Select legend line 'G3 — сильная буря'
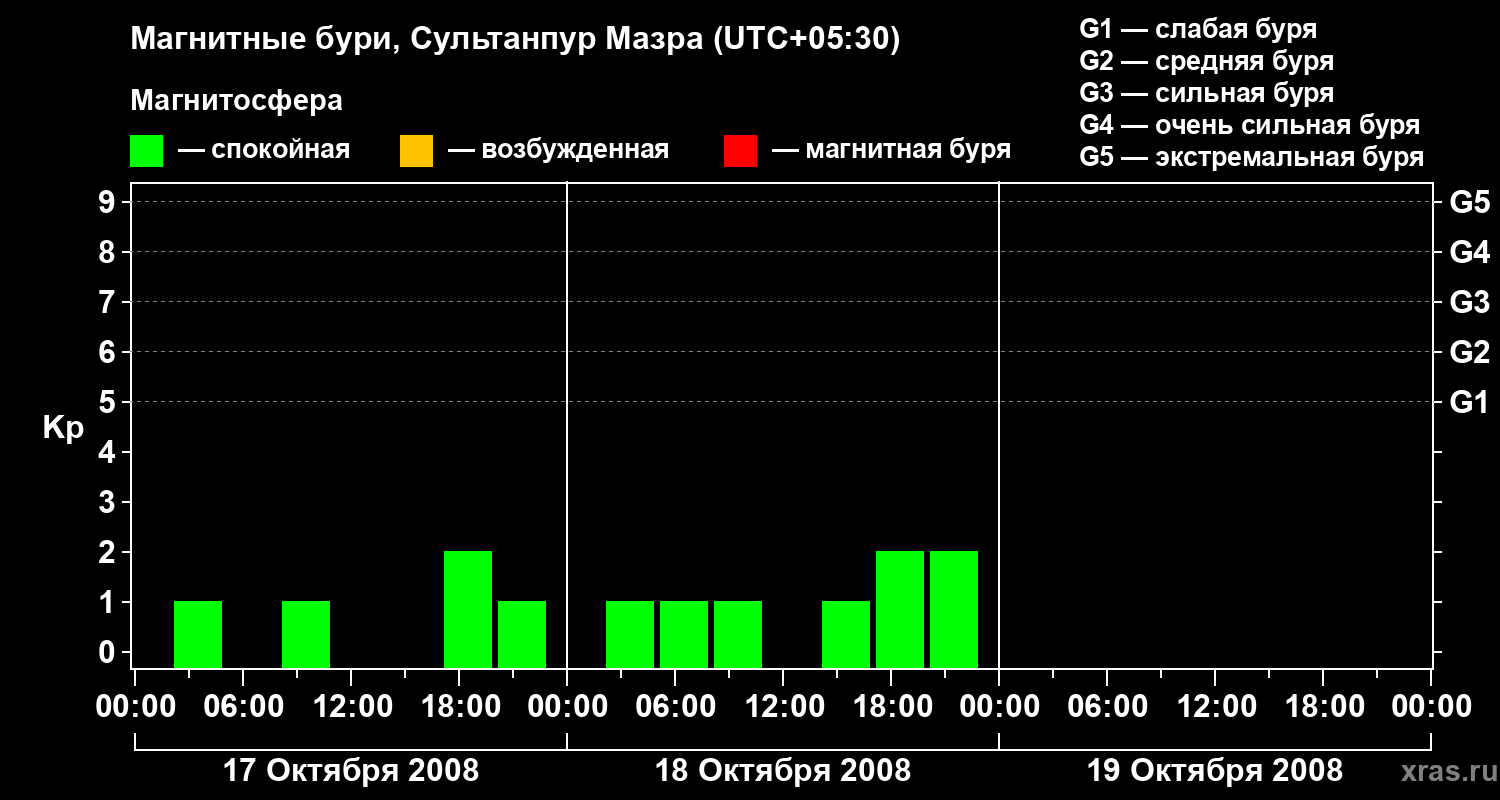 pyautogui.click(x=1207, y=93)
